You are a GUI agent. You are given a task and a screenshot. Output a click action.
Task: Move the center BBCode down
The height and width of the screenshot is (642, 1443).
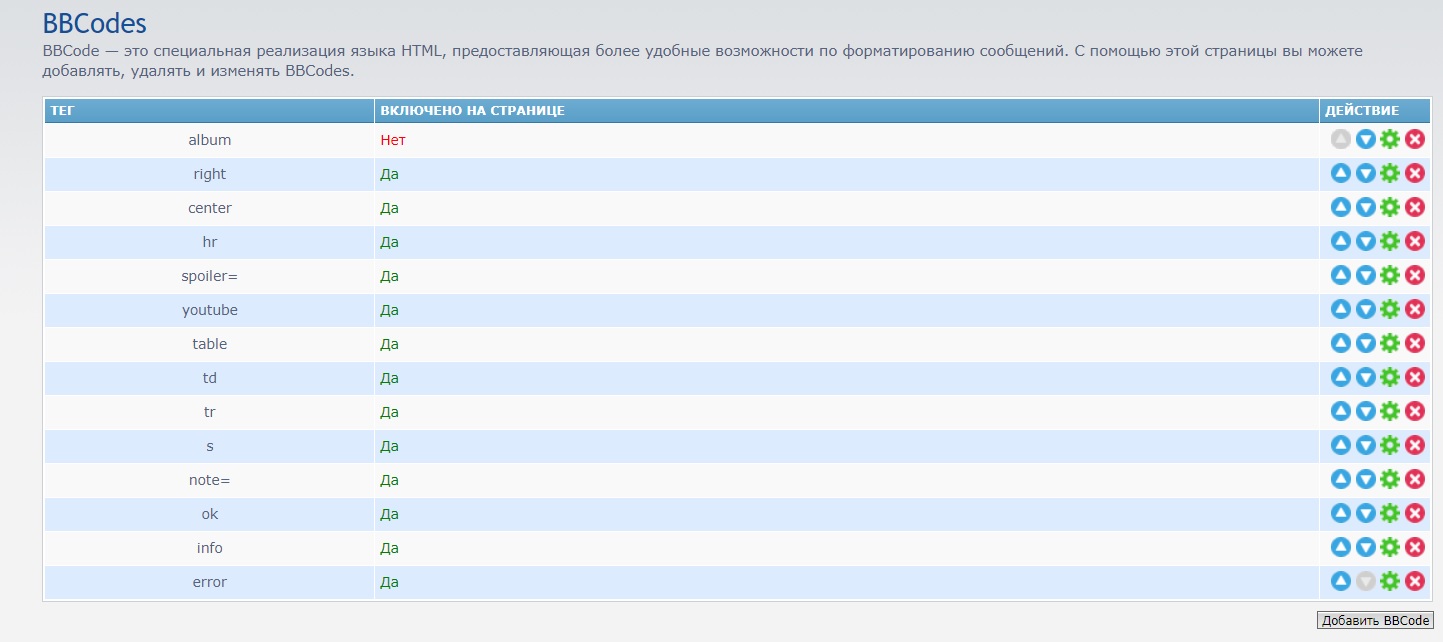point(1365,208)
